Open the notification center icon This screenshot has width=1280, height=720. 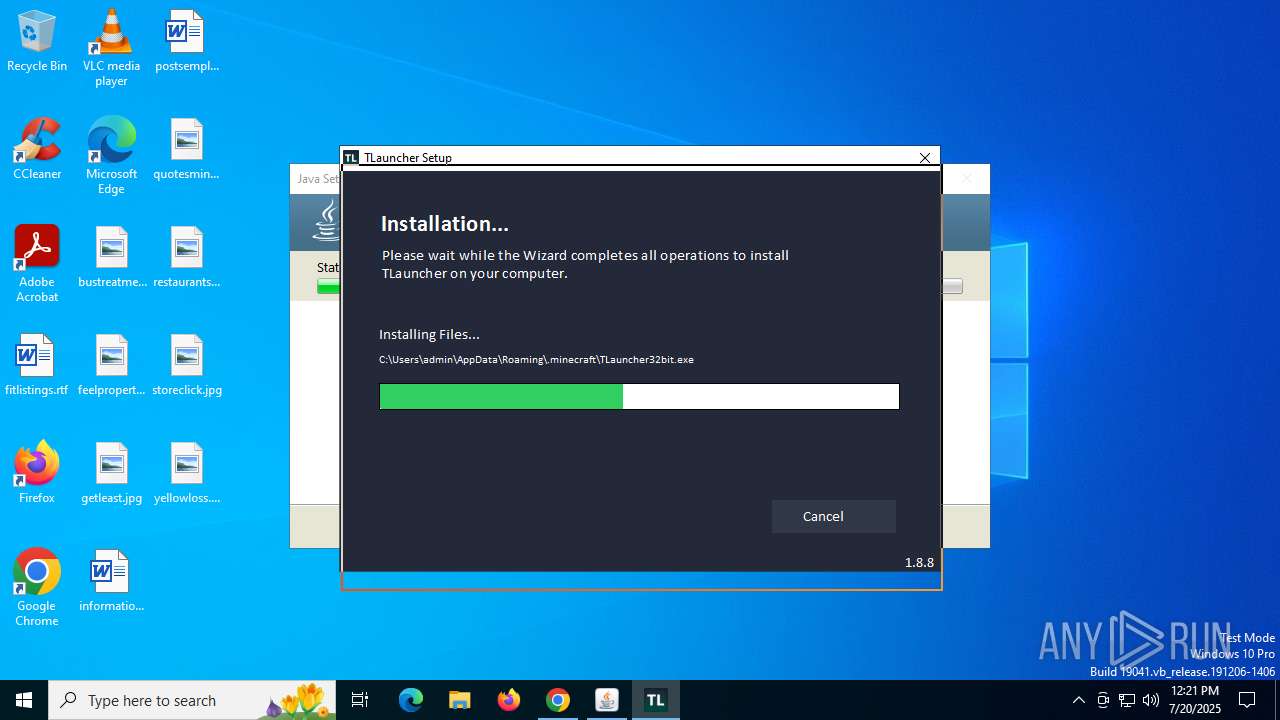[x=1247, y=700]
